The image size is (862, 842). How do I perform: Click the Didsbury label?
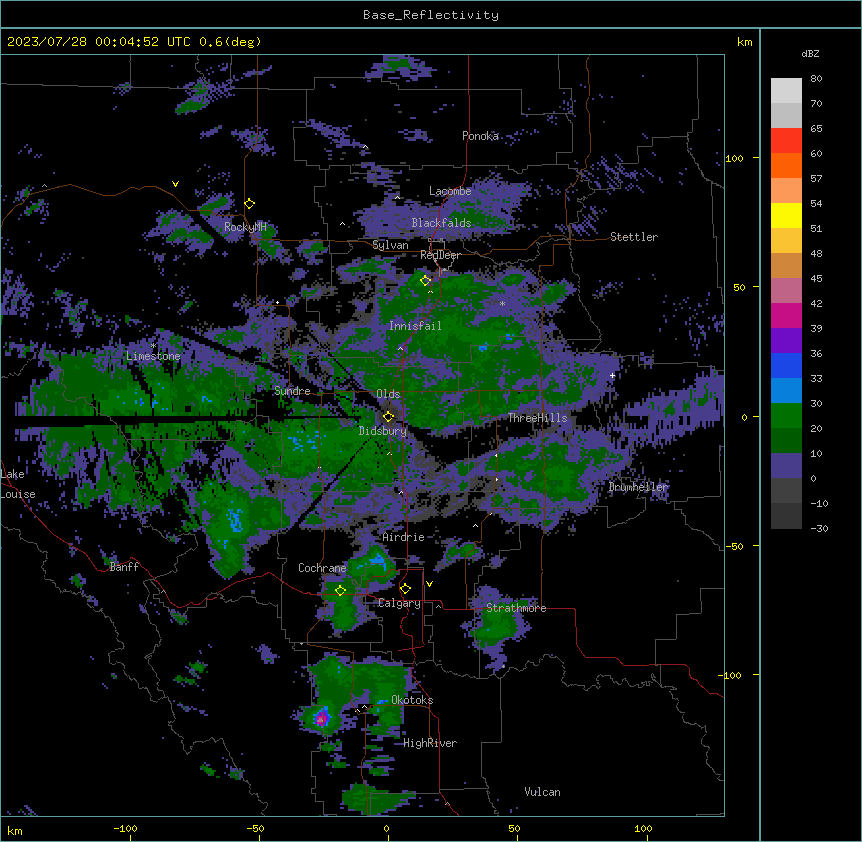pos(383,431)
